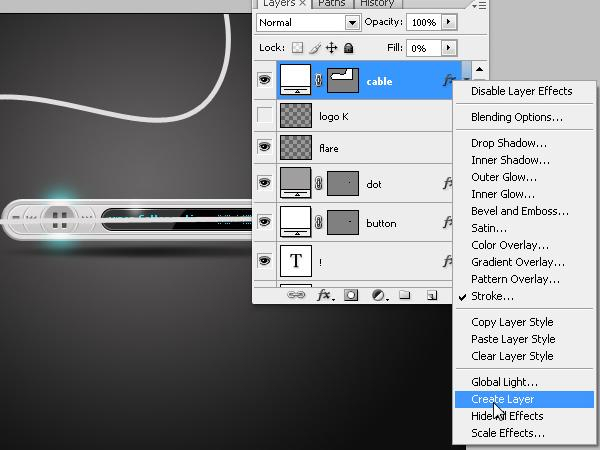The image size is (600, 450).
Task: Click the link layers icon at panel bottom
Action: [x=296, y=295]
